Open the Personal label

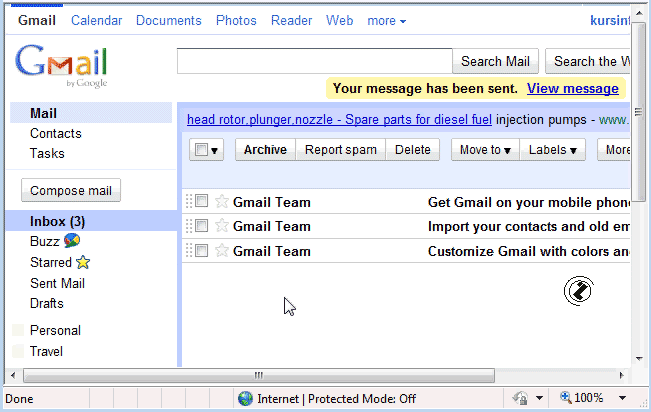coord(55,330)
